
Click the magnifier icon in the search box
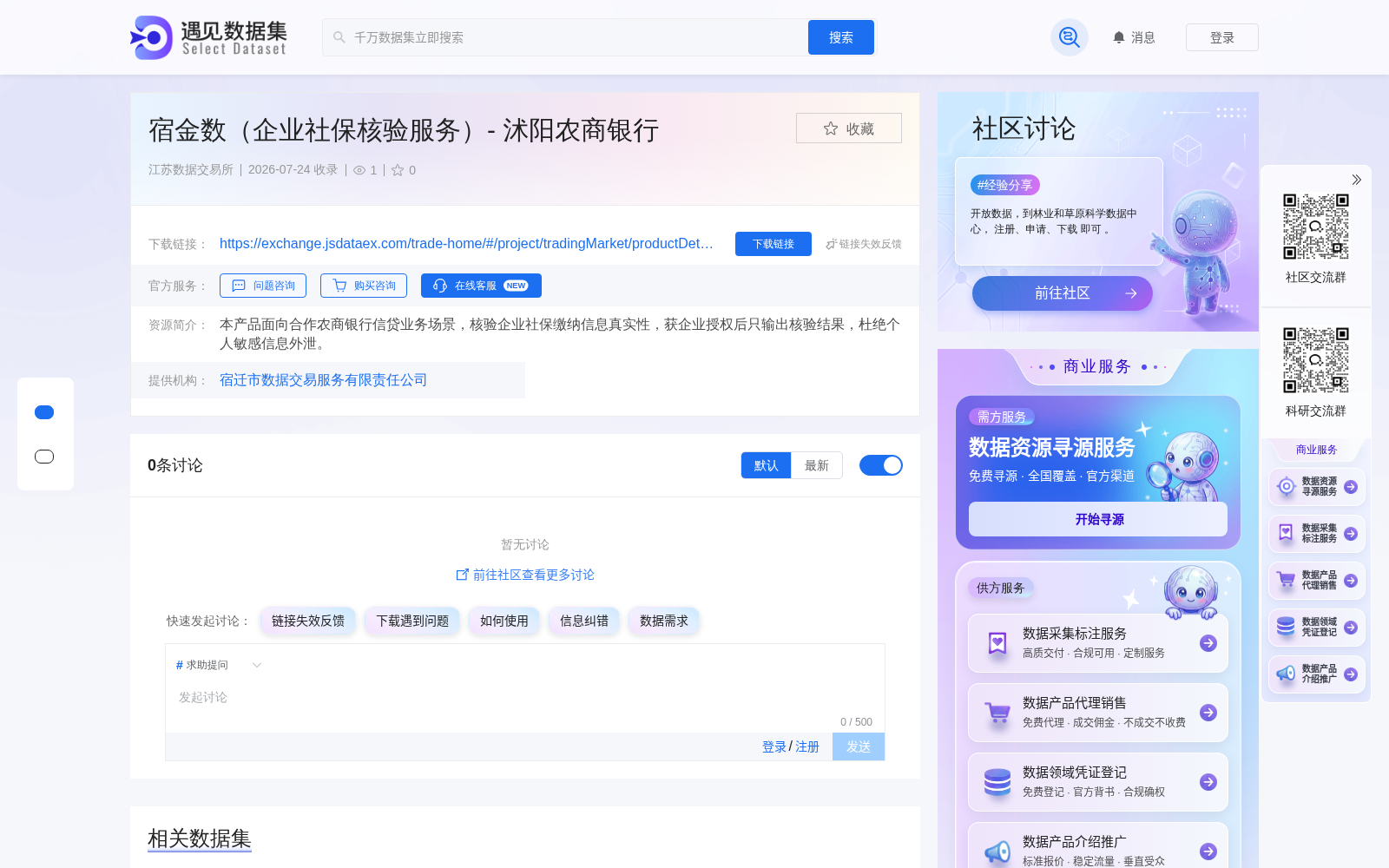pyautogui.click(x=339, y=37)
